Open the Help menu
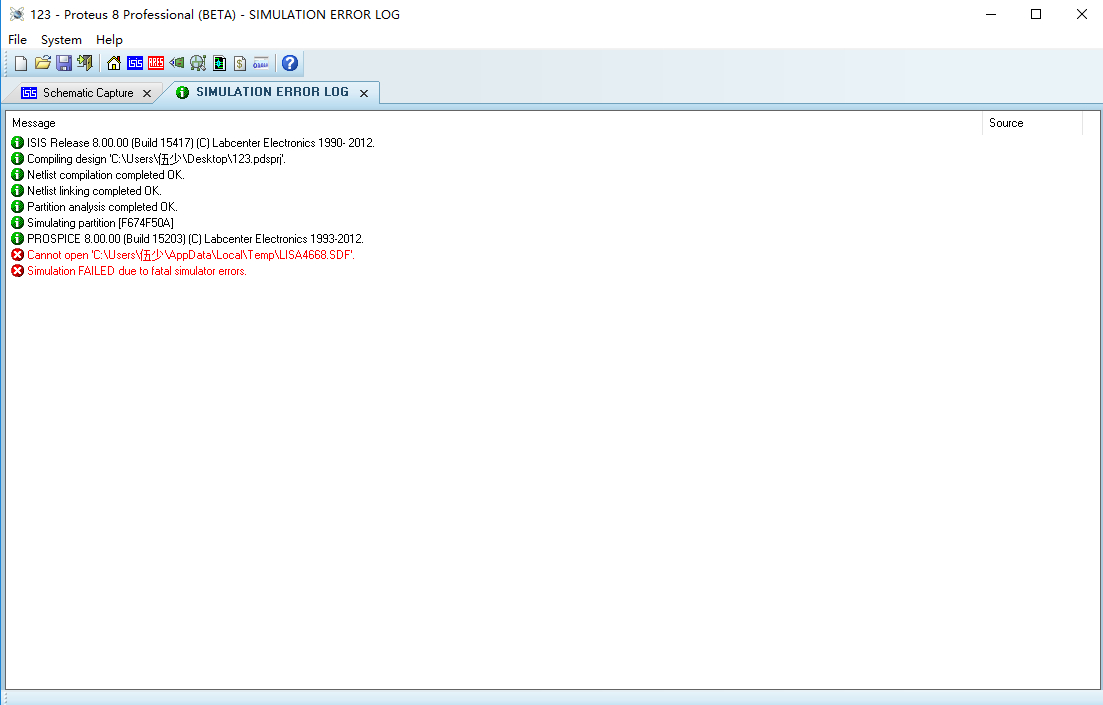The image size is (1103, 705). (109, 39)
